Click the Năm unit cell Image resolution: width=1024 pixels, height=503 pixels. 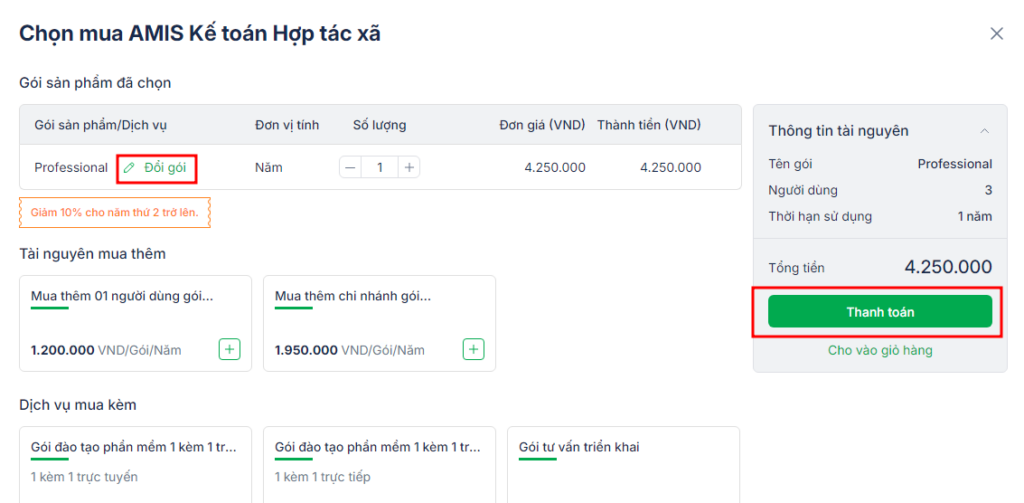tap(268, 168)
